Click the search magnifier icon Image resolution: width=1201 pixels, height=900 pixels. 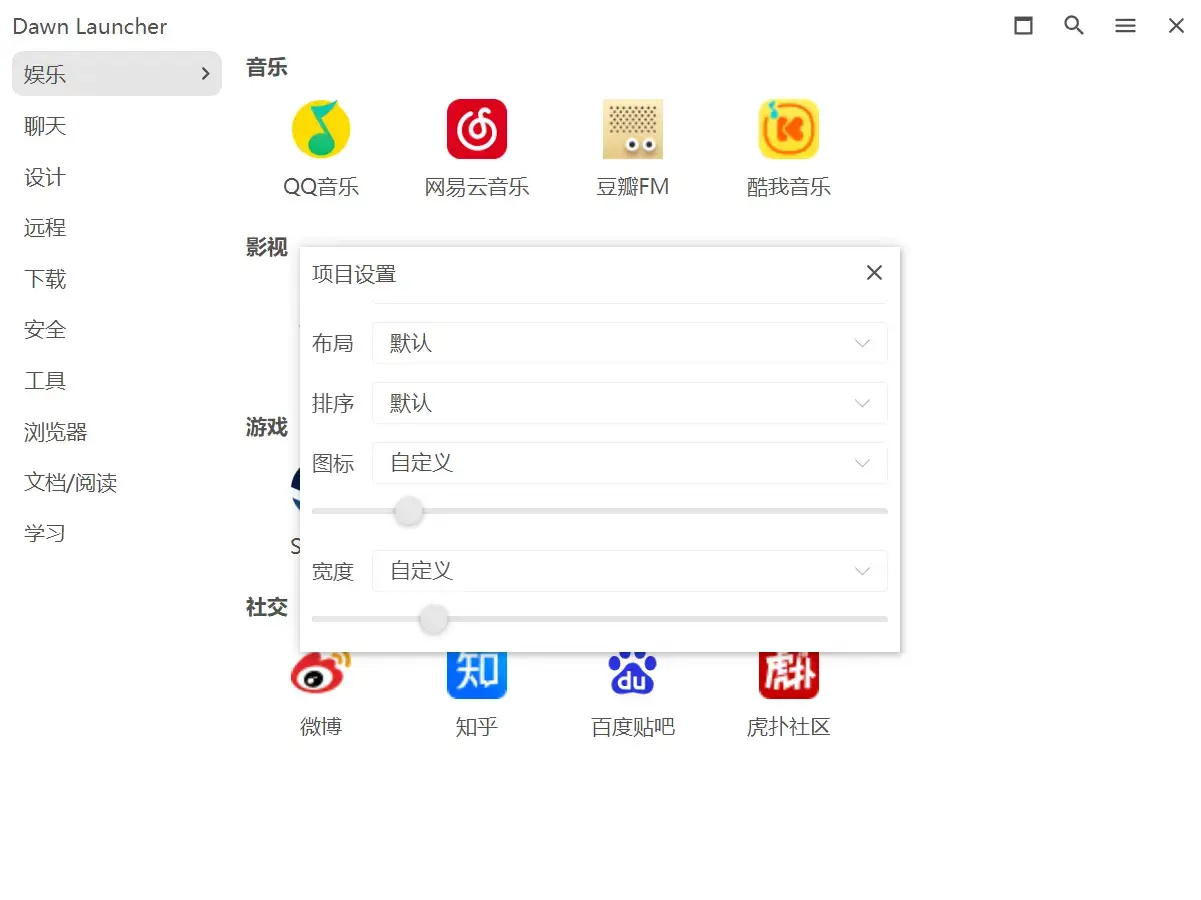[x=1074, y=26]
